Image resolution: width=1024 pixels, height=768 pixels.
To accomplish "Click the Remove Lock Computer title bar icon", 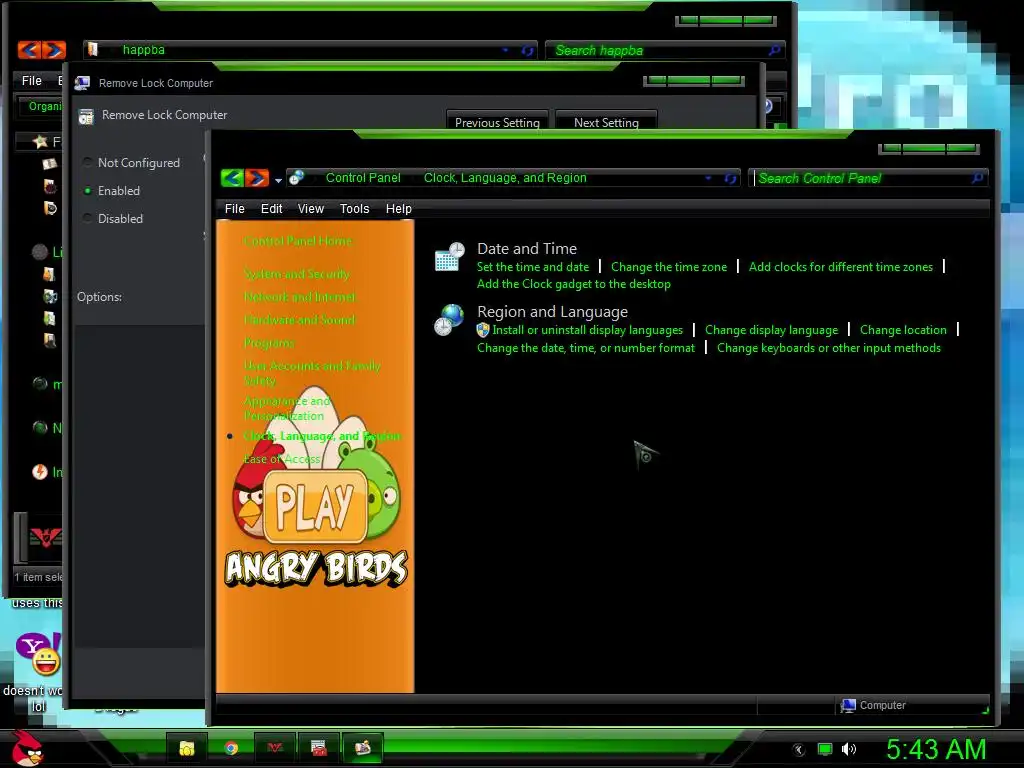I will pyautogui.click(x=82, y=83).
